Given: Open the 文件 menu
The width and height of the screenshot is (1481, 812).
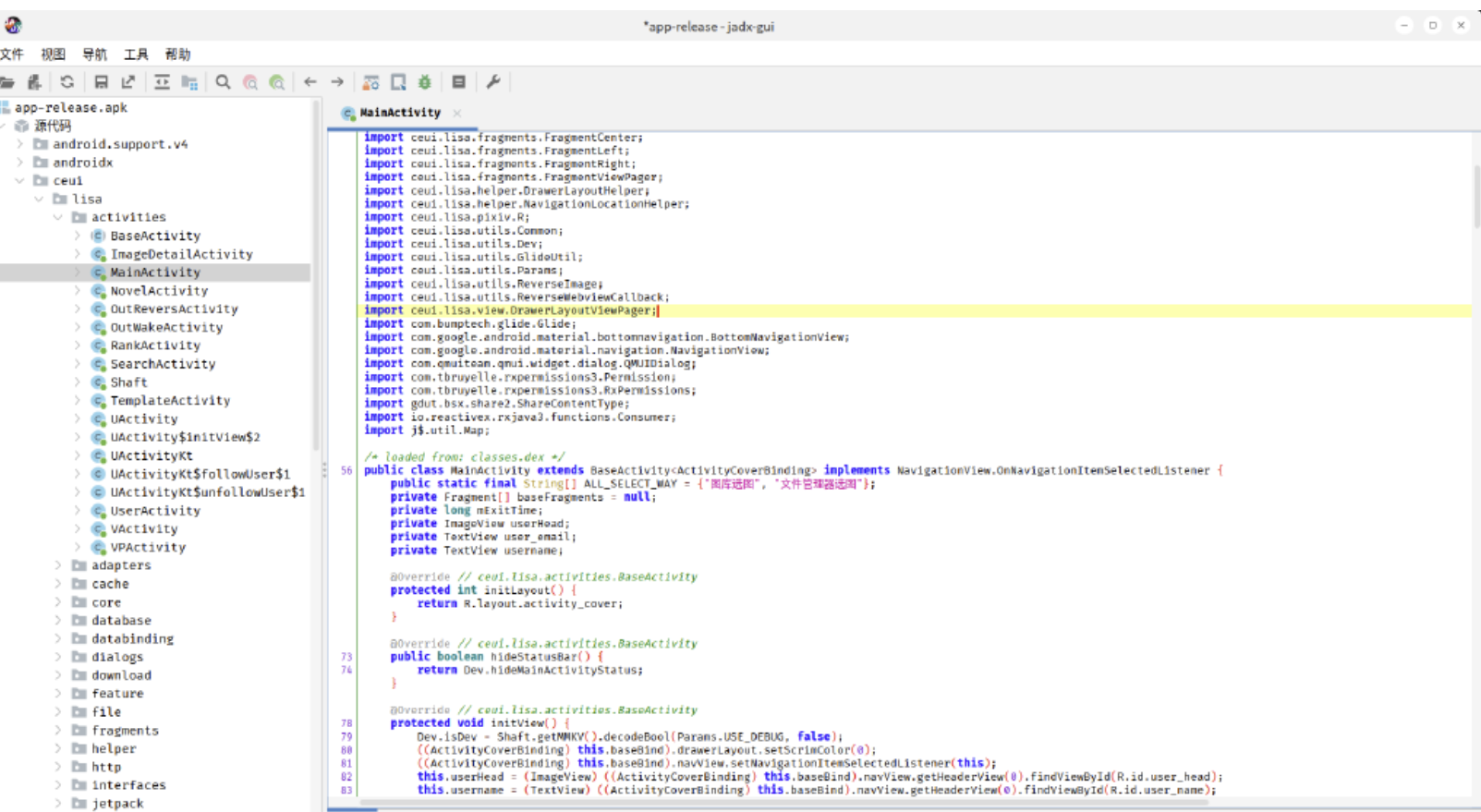Looking at the screenshot, I should coord(12,55).
